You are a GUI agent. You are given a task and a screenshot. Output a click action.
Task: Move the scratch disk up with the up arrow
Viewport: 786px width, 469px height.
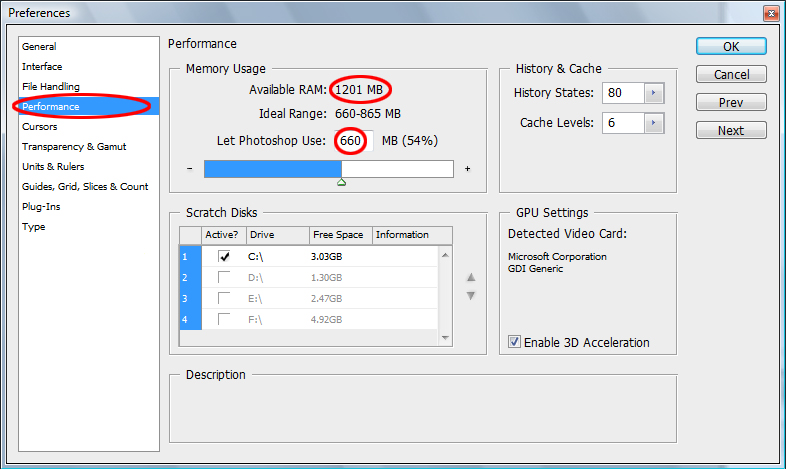(471, 278)
